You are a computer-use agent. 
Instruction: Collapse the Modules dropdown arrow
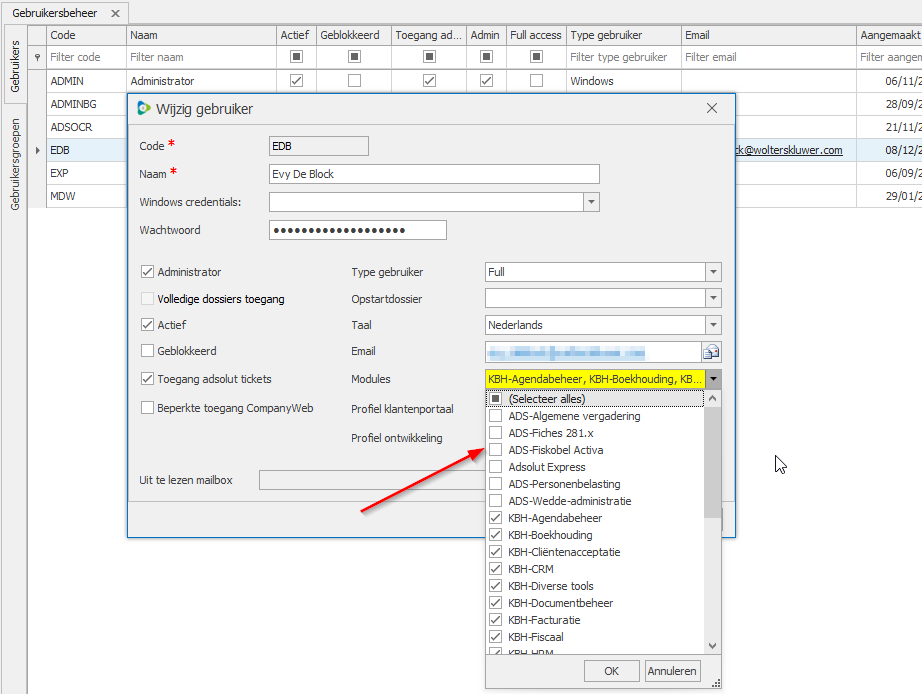pyautogui.click(x=713, y=379)
